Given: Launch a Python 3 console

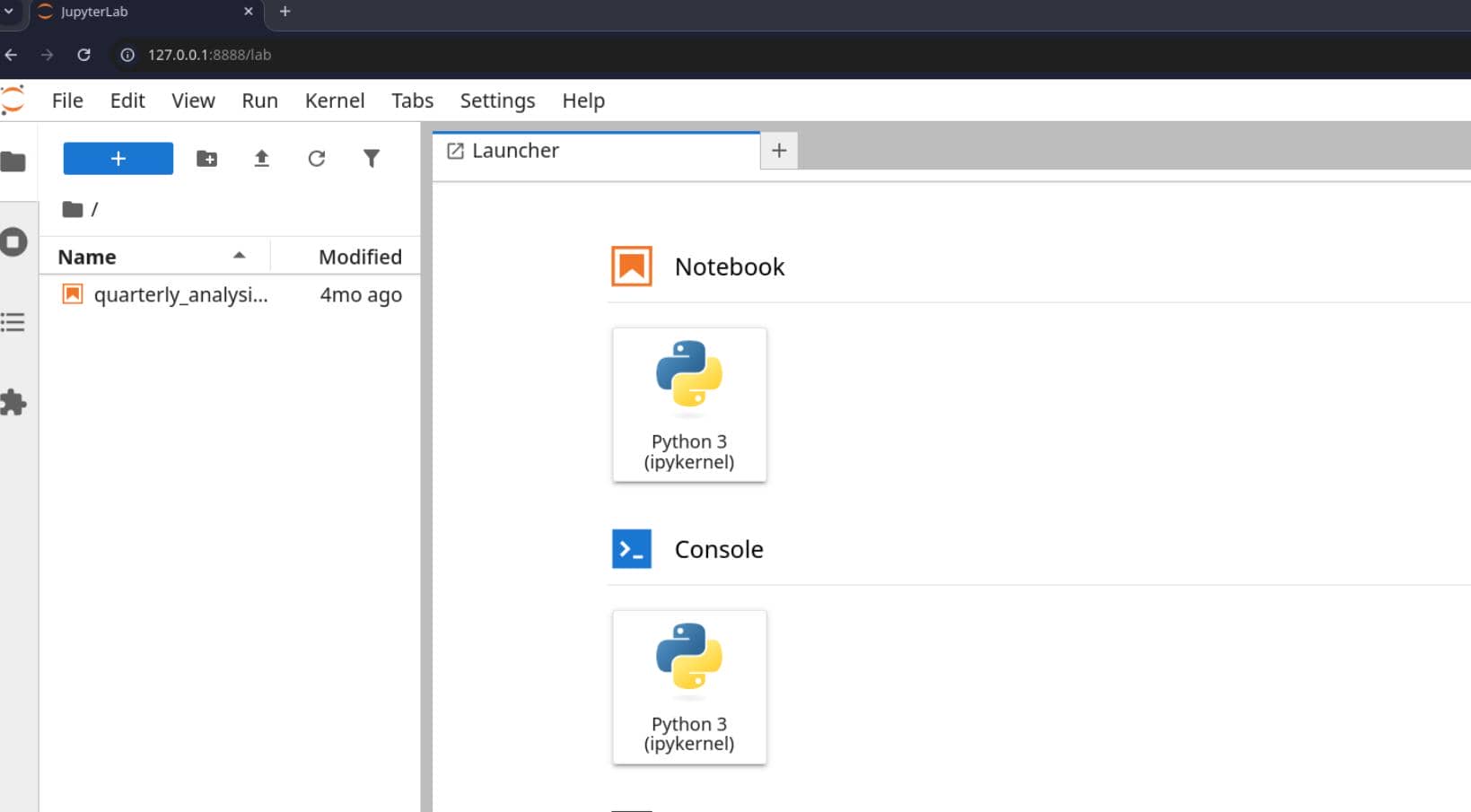Looking at the screenshot, I should coord(689,687).
